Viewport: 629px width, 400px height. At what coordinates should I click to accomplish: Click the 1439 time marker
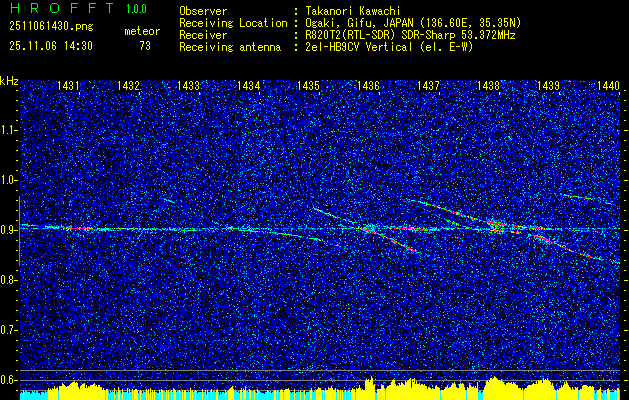(x=548, y=85)
